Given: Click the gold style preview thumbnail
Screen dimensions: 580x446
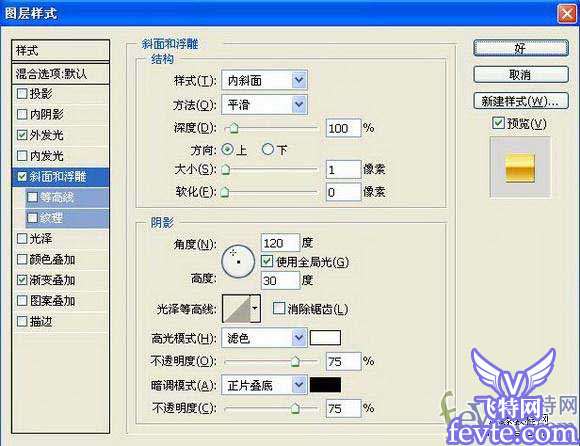Looking at the screenshot, I should coord(520,168).
